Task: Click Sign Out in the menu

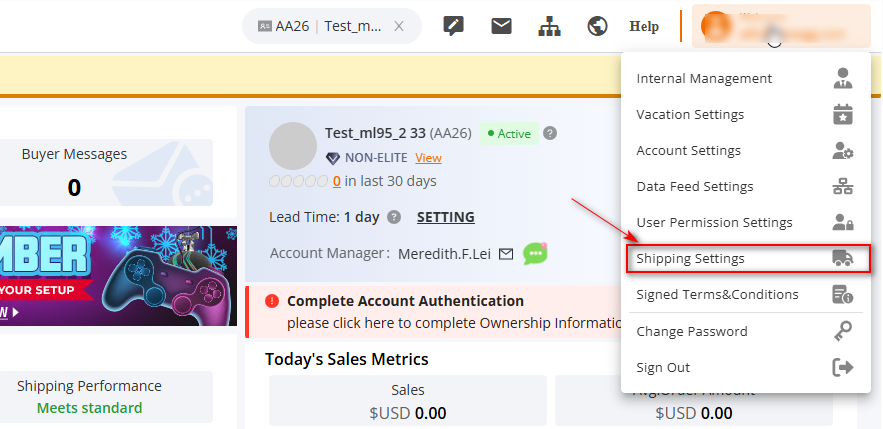Action: (663, 367)
